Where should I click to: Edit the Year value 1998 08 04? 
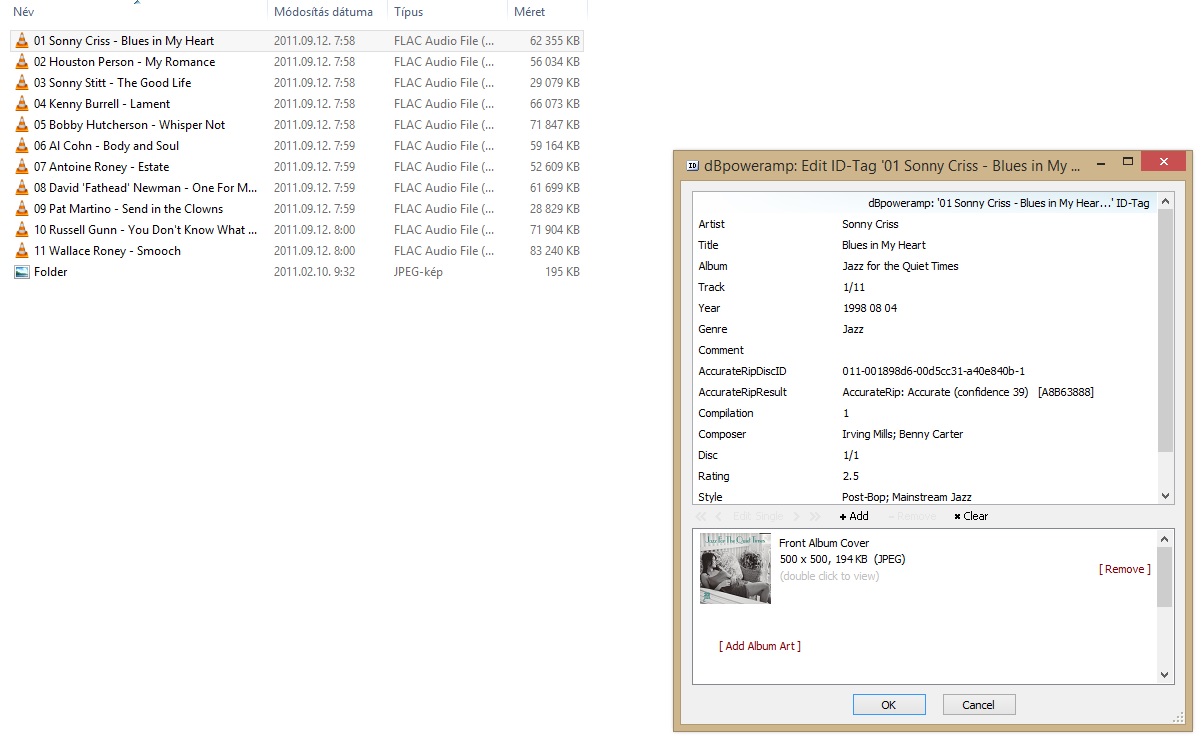[870, 308]
